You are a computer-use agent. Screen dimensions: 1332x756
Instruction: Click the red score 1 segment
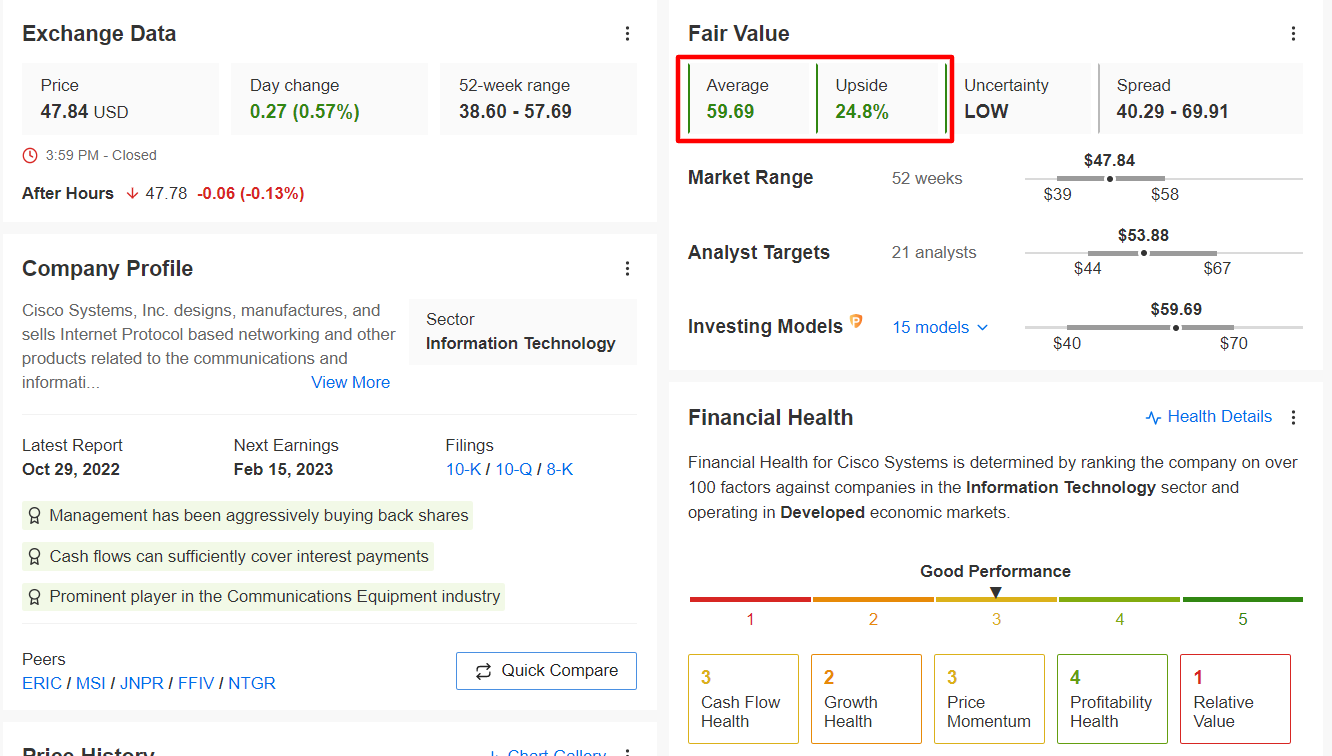pos(750,600)
